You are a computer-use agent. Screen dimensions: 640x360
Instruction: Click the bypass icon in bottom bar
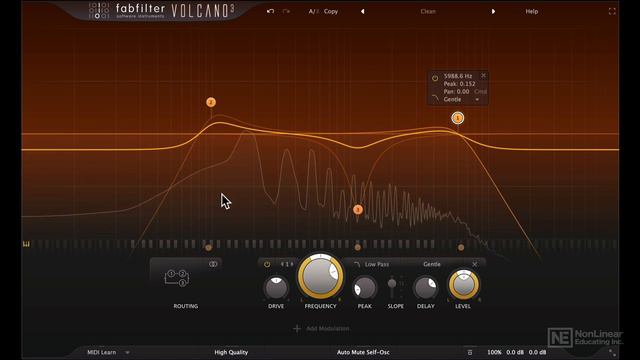pos(470,352)
